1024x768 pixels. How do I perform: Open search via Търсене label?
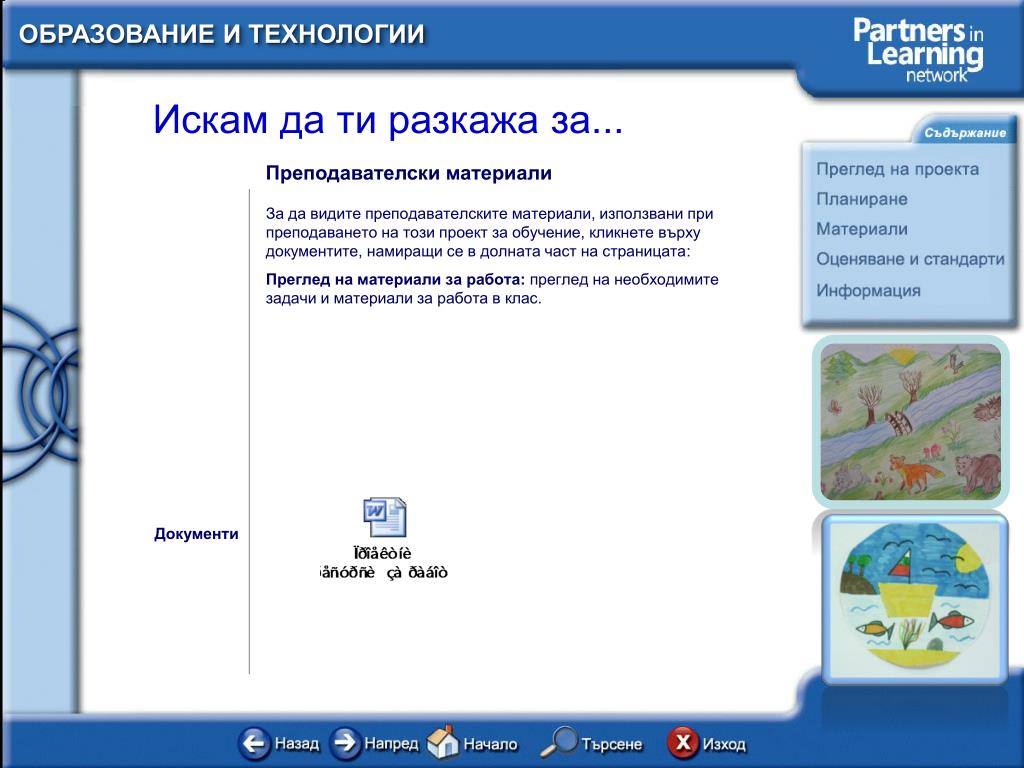pos(612,744)
